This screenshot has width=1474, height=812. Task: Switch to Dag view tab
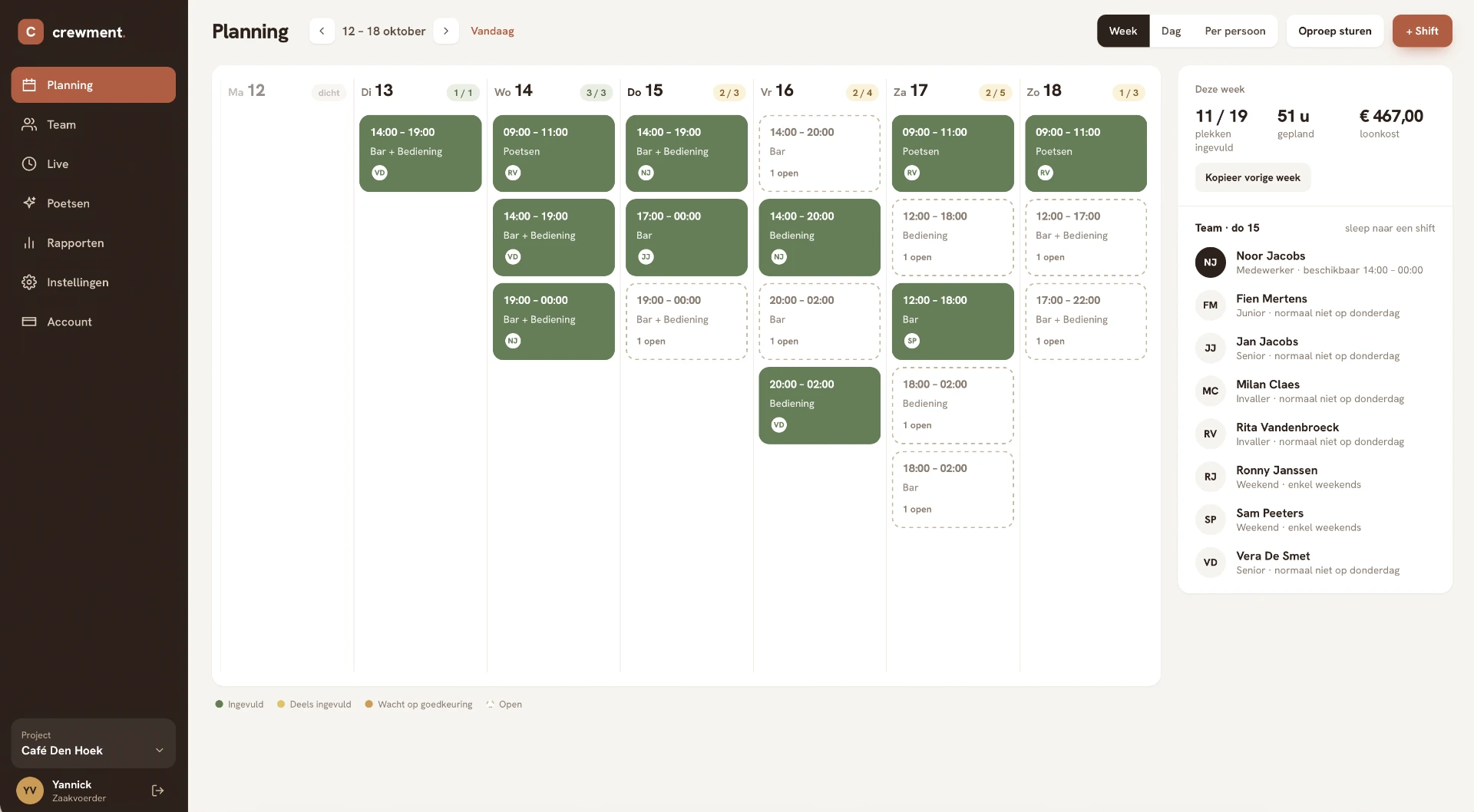[1171, 31]
